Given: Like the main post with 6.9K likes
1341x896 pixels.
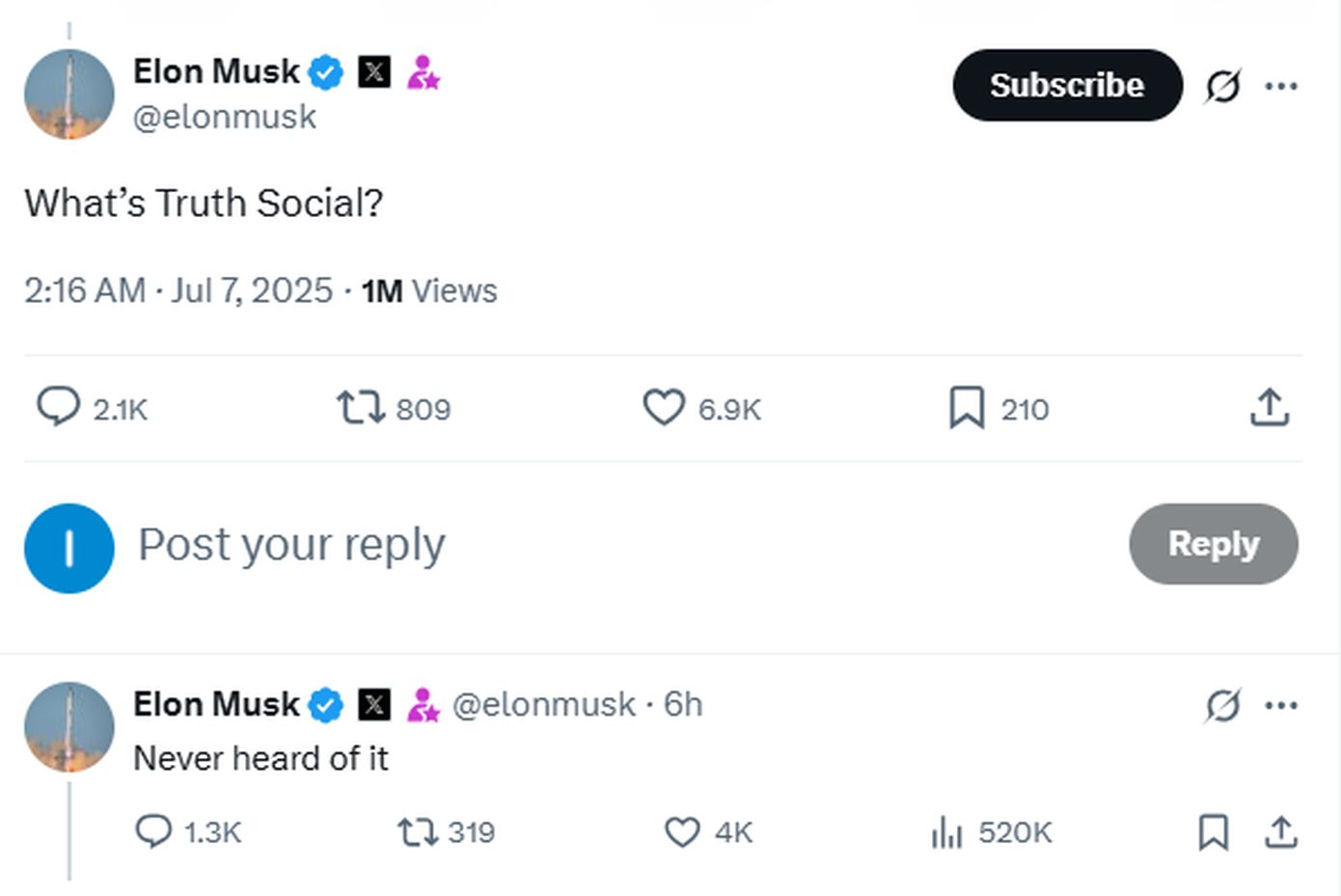Looking at the screenshot, I should coord(664,407).
